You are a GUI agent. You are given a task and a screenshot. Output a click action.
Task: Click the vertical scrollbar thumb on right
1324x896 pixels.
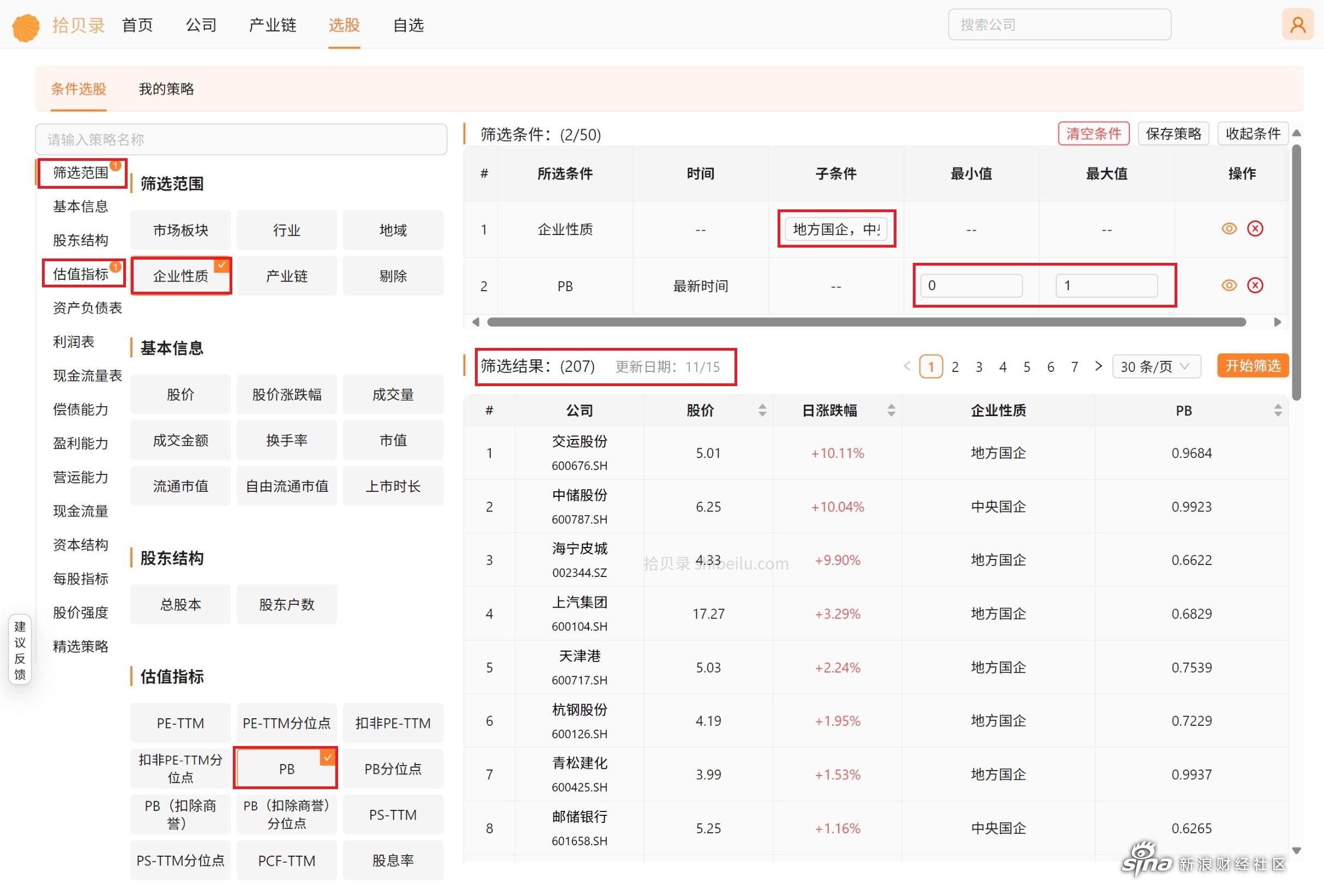click(1297, 273)
